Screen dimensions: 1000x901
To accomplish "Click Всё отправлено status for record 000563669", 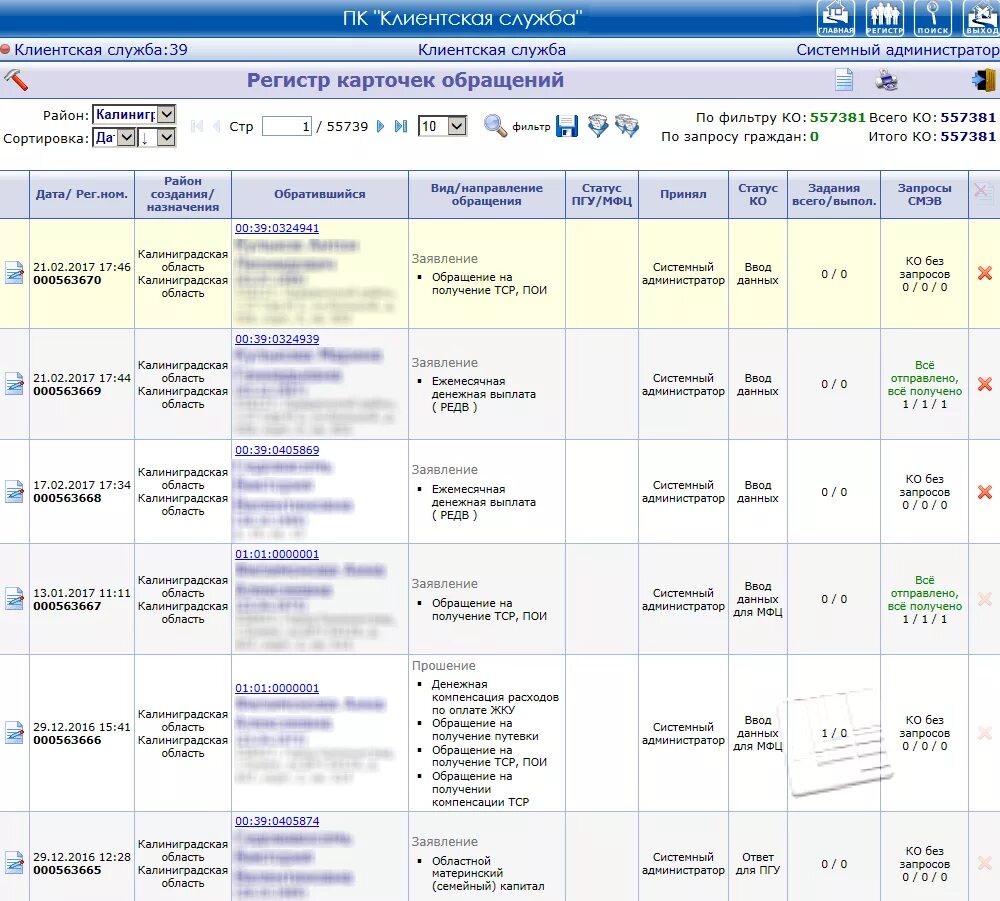I will pos(924,378).
